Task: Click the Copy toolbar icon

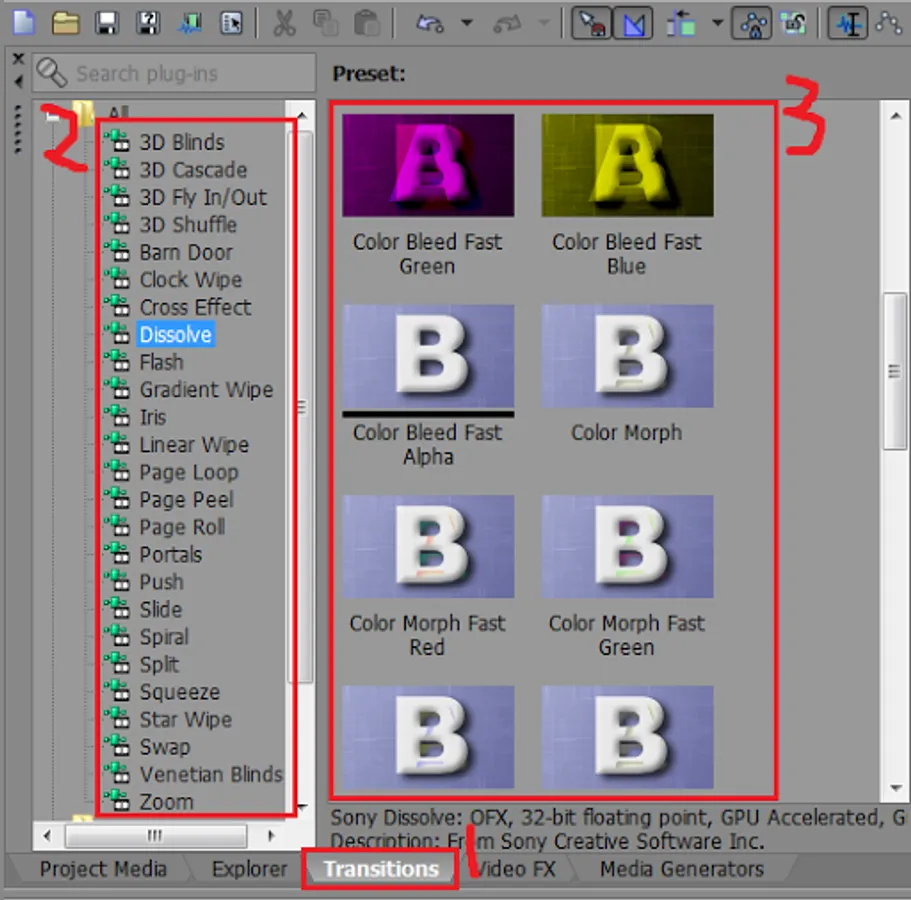Action: tap(325, 23)
